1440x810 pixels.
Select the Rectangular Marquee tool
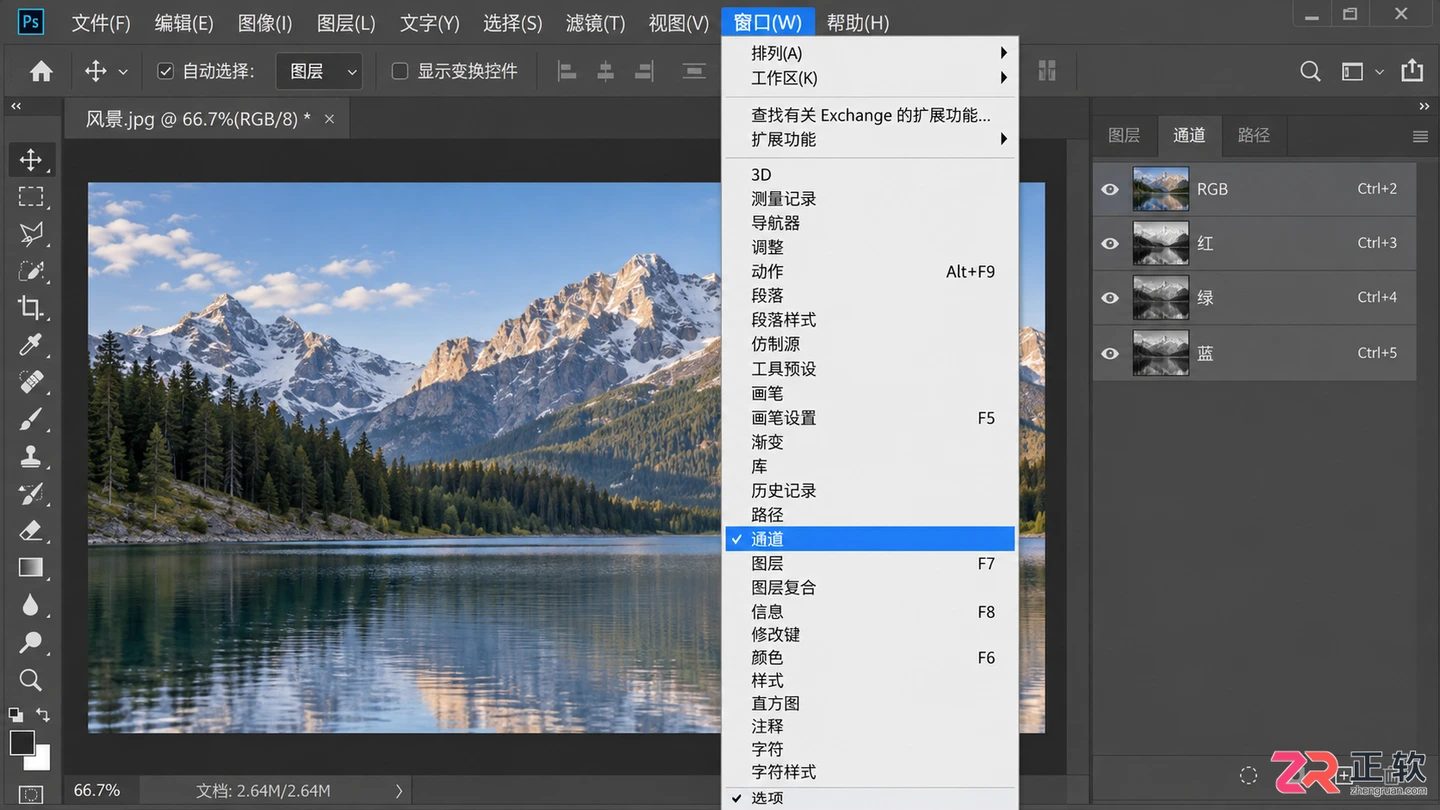pos(31,197)
